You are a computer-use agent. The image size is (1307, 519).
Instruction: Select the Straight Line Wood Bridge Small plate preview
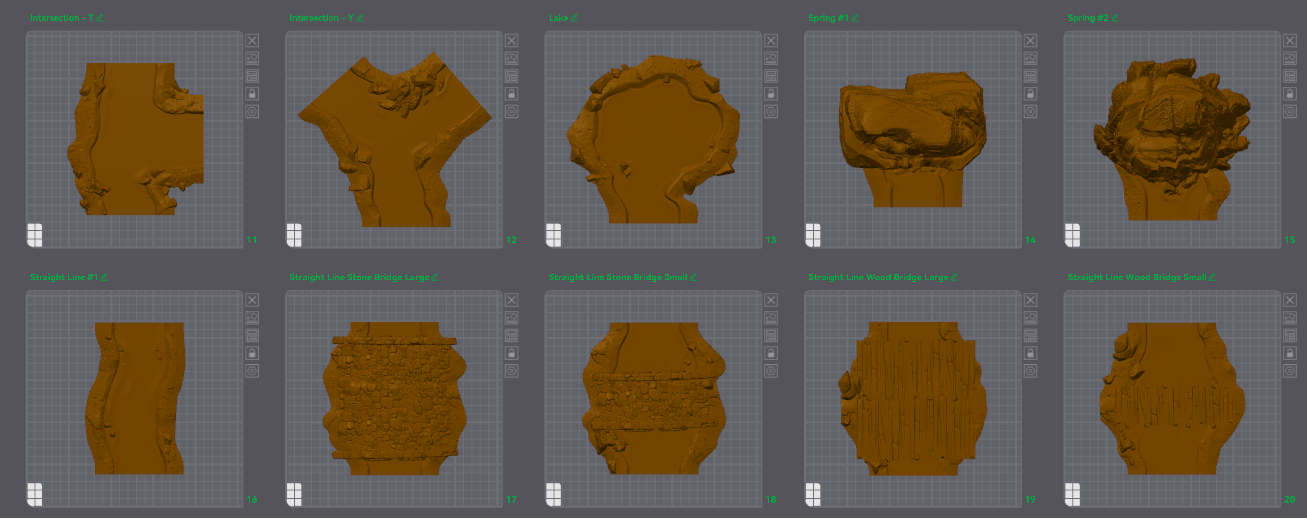(1172, 398)
